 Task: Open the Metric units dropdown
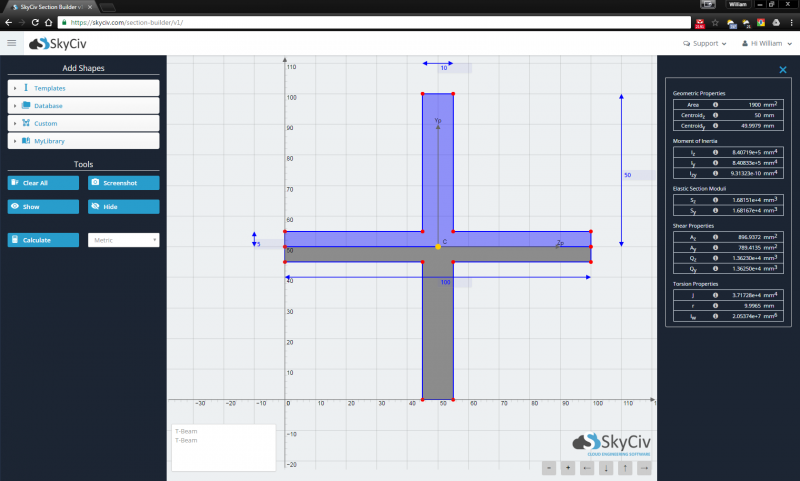point(123,240)
